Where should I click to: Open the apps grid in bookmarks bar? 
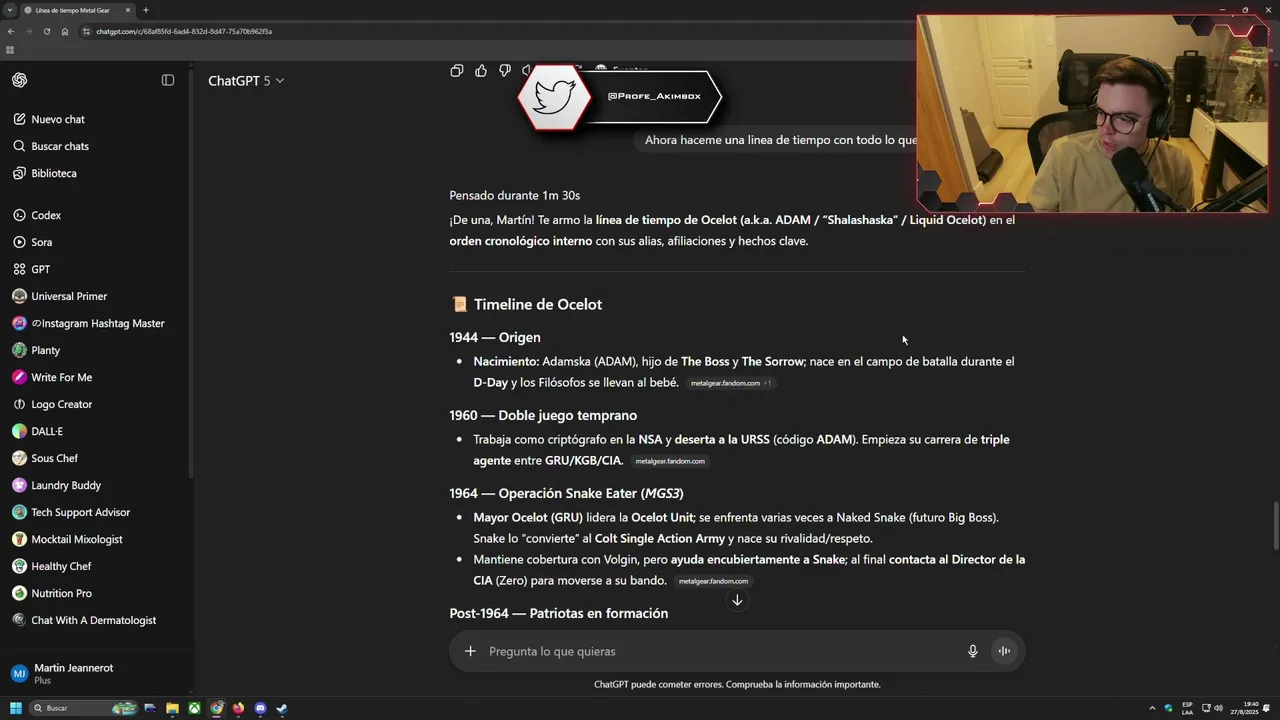pos(10,50)
